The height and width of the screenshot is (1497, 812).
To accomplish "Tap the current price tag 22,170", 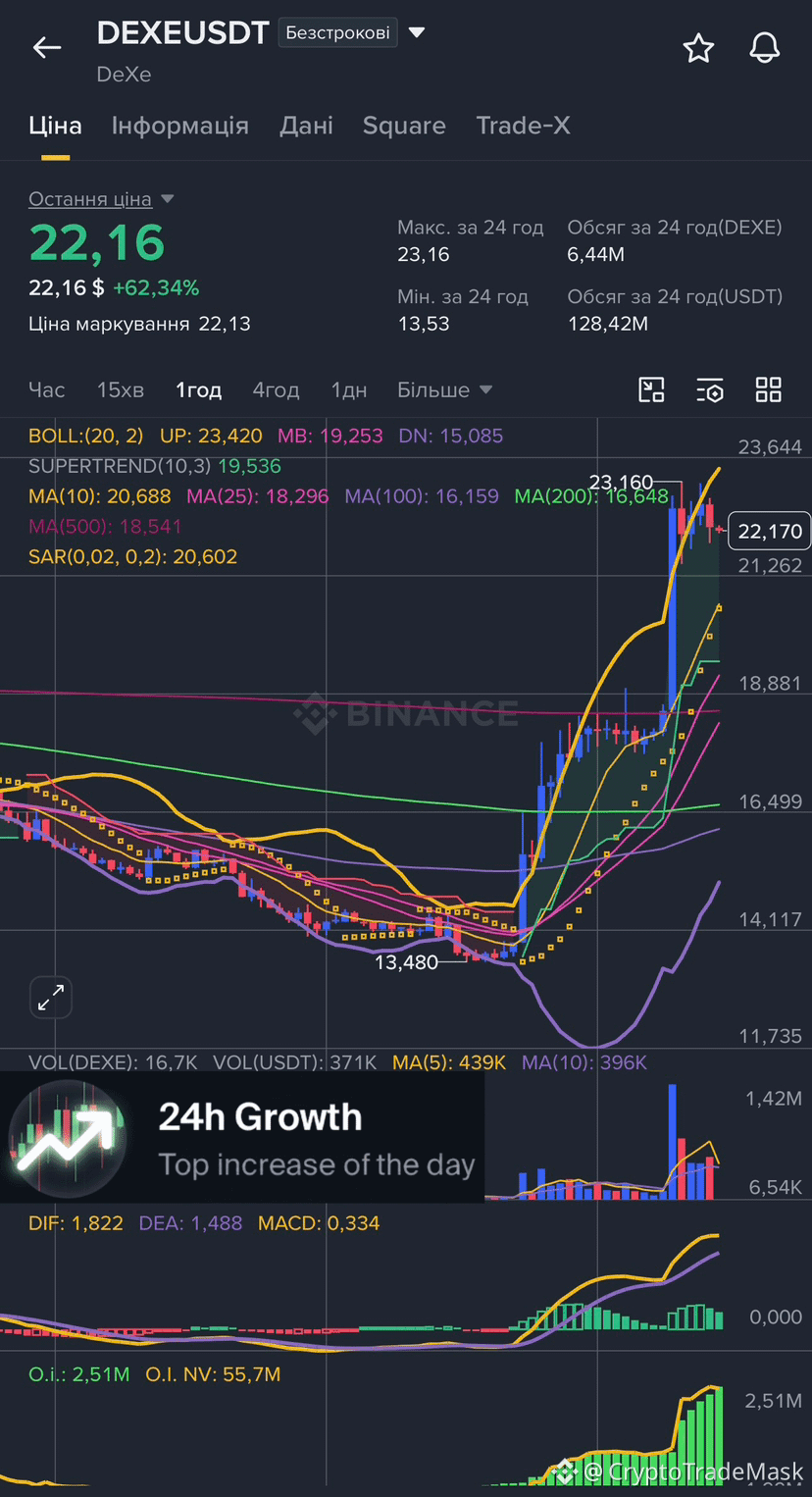I will (770, 532).
